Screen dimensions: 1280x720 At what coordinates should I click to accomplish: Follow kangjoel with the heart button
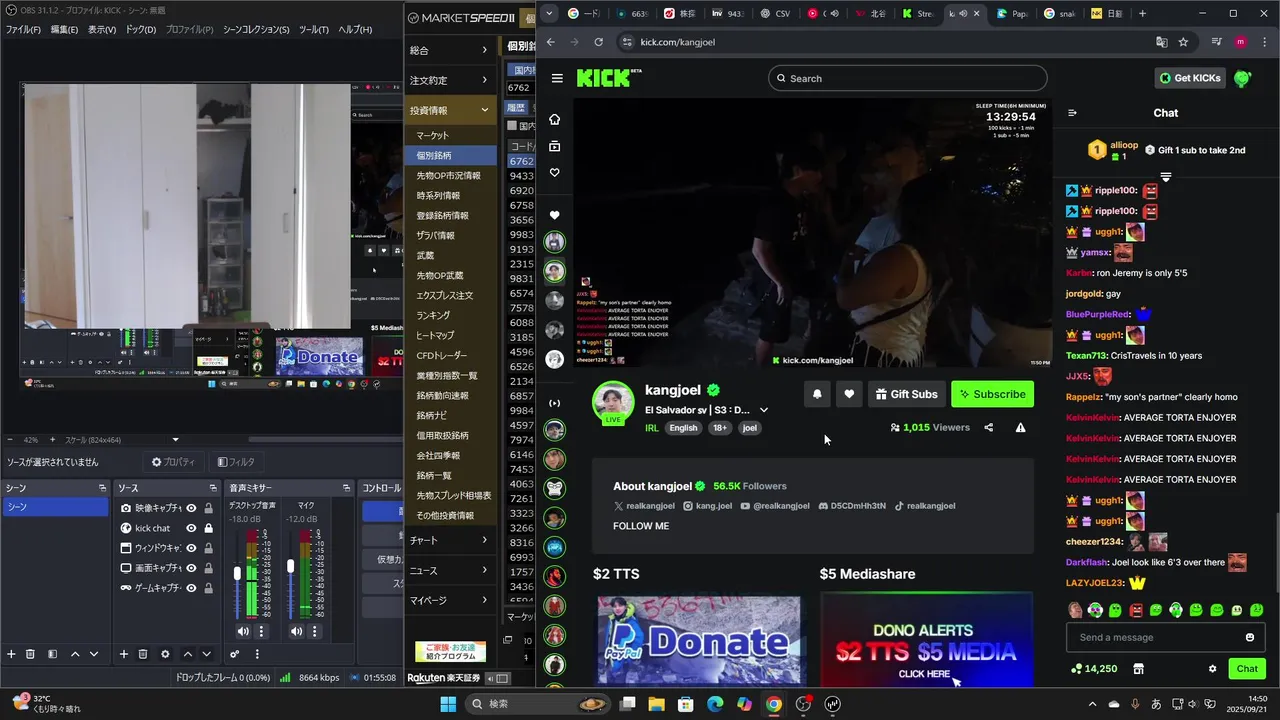[x=849, y=394]
